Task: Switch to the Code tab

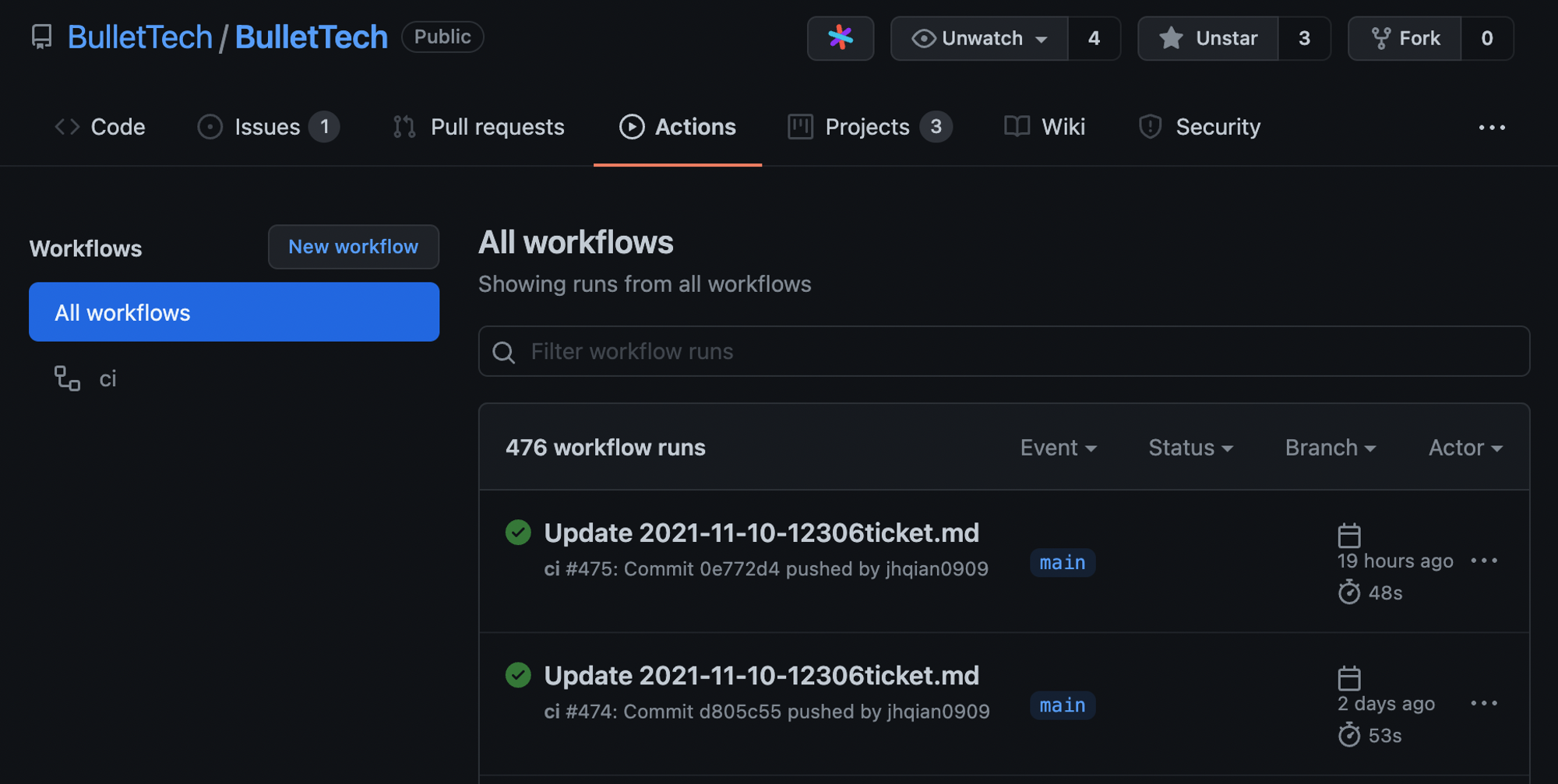Action: (100, 127)
